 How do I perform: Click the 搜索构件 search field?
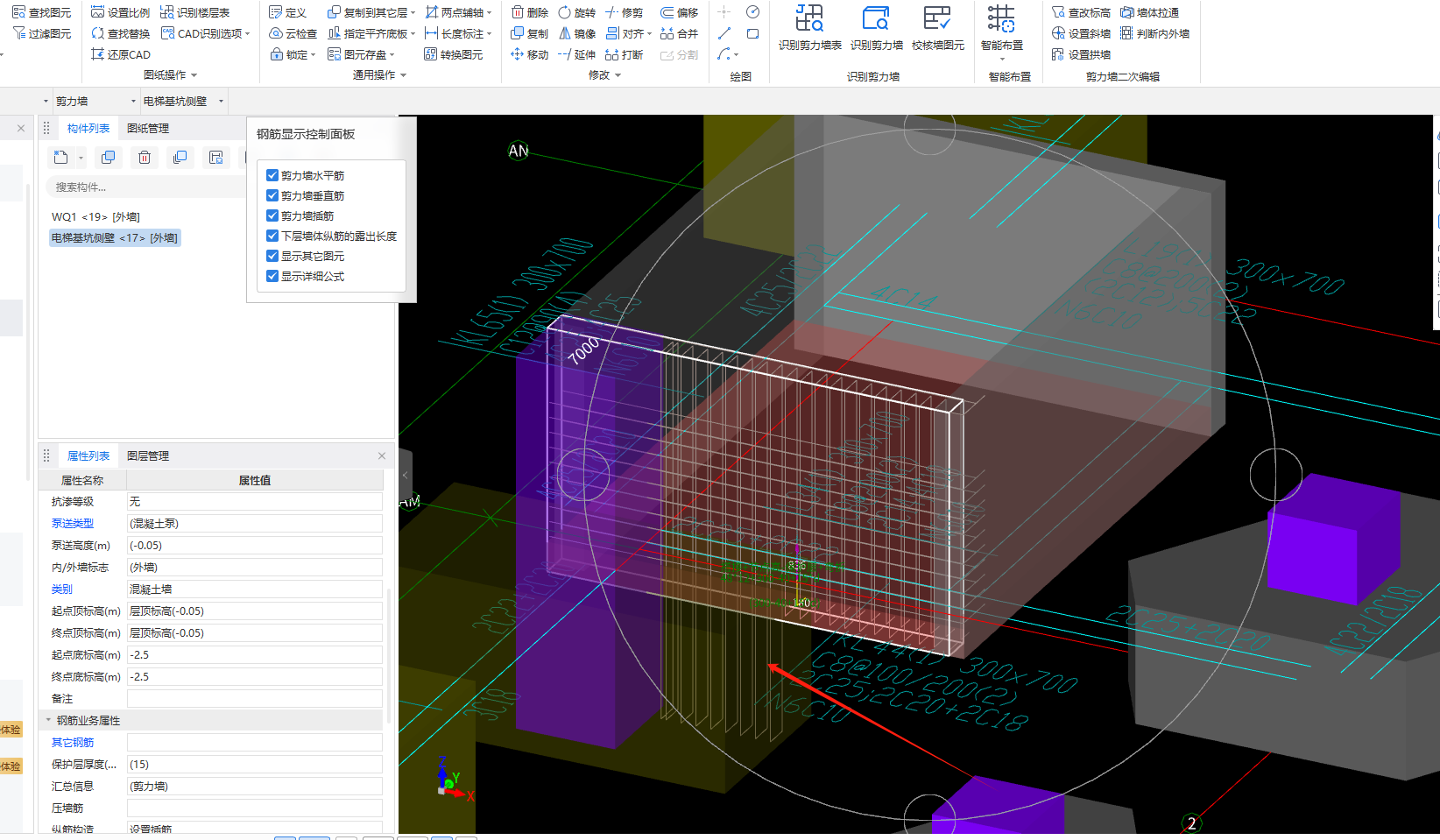pyautogui.click(x=145, y=187)
